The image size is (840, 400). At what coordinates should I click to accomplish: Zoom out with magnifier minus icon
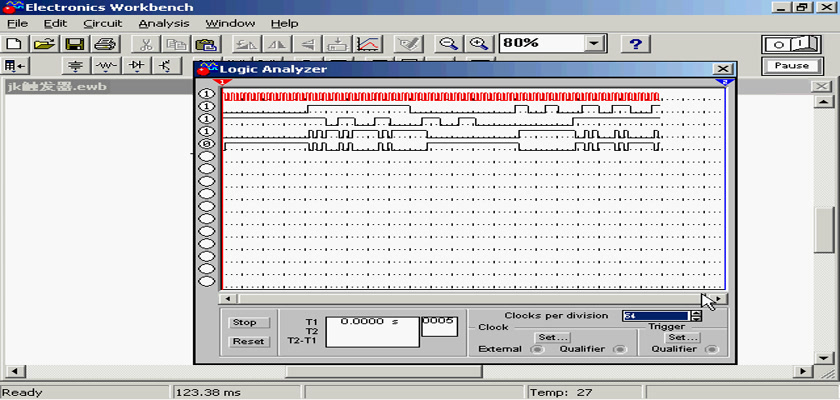pyautogui.click(x=447, y=44)
